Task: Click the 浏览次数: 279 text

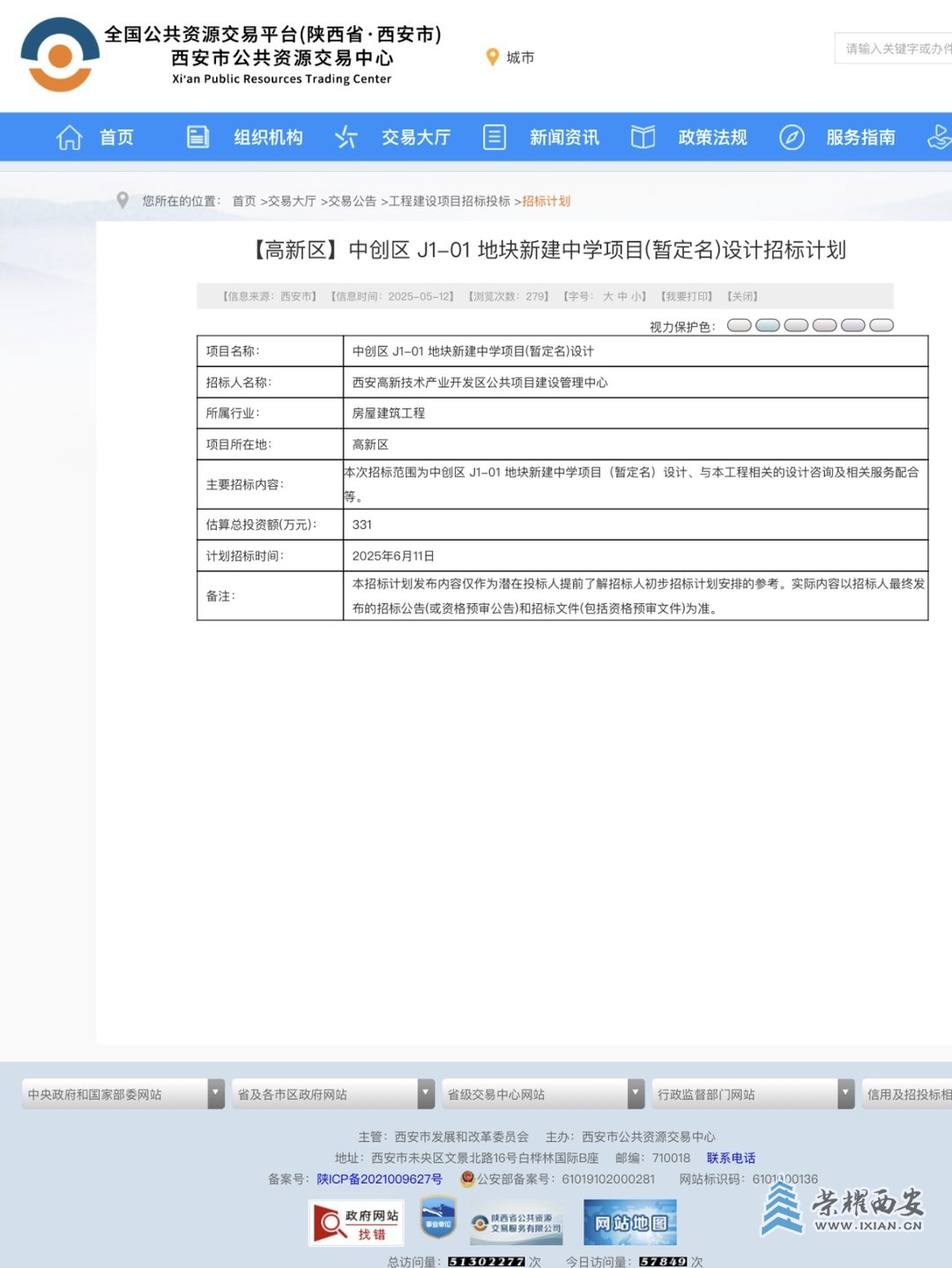Action: (x=509, y=296)
